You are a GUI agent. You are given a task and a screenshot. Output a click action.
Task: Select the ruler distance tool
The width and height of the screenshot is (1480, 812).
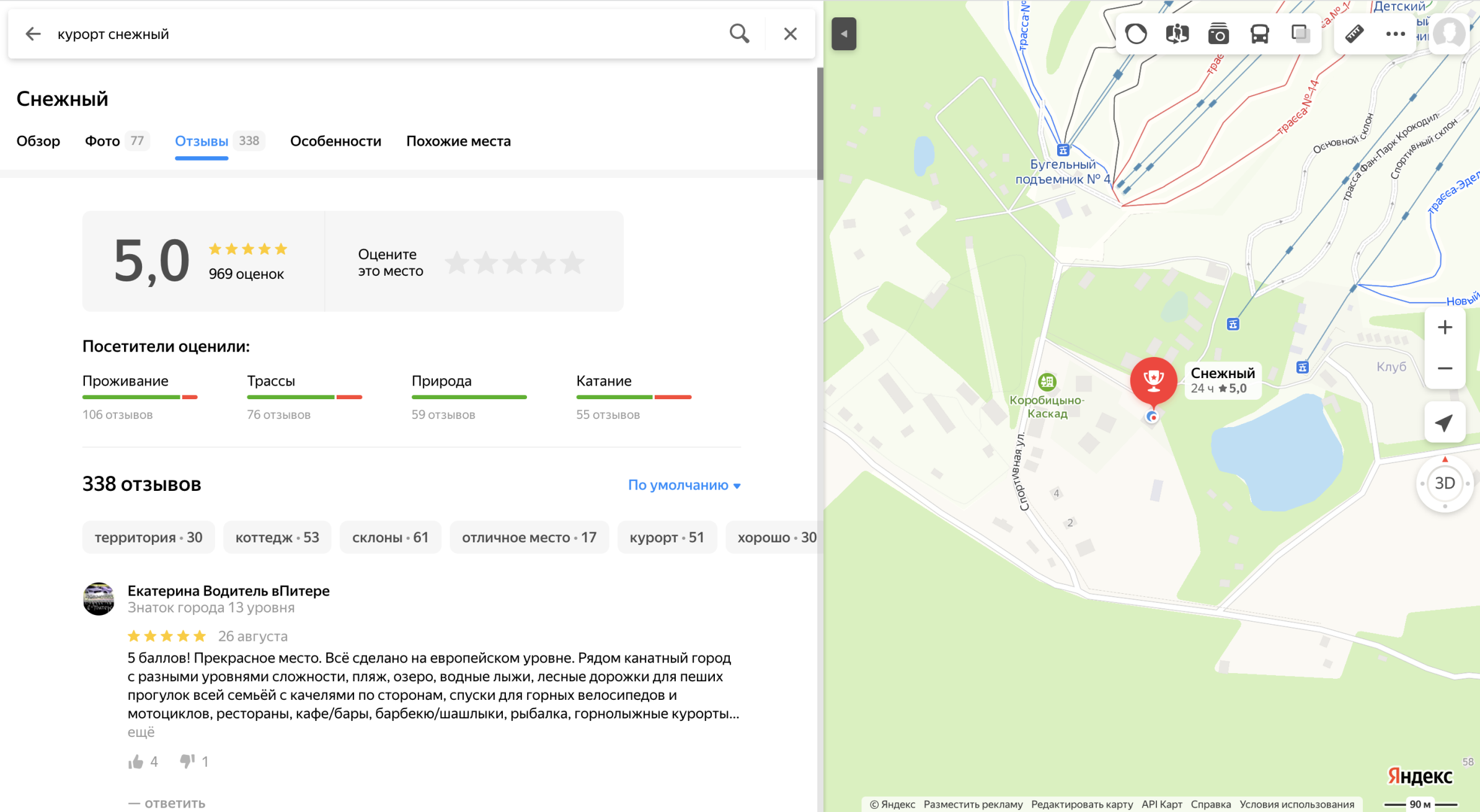1354,33
